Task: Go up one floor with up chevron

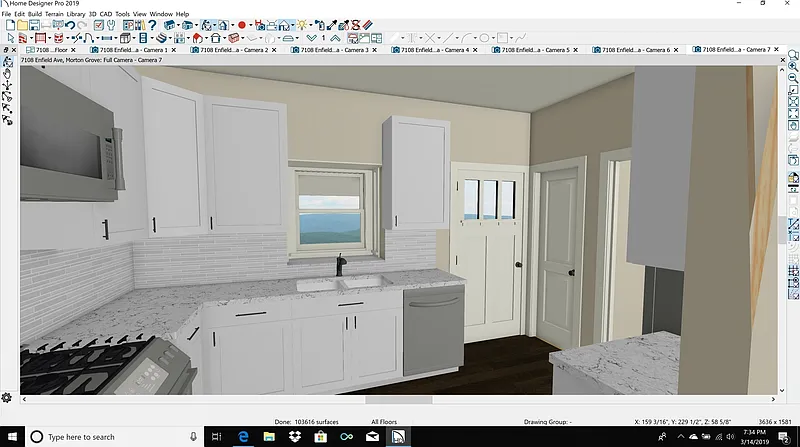Action: [x=335, y=38]
